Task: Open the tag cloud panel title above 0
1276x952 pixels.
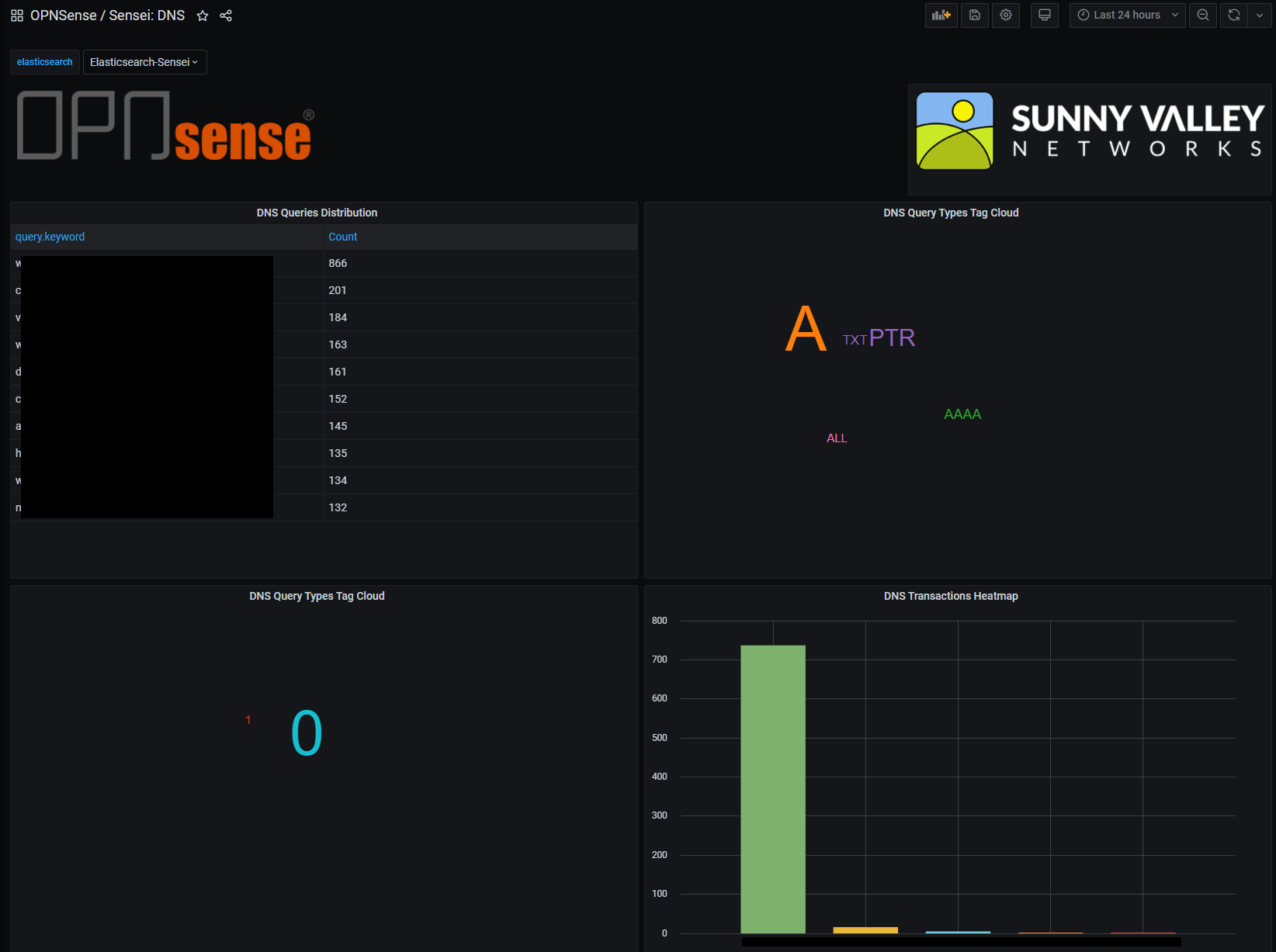Action: point(317,596)
